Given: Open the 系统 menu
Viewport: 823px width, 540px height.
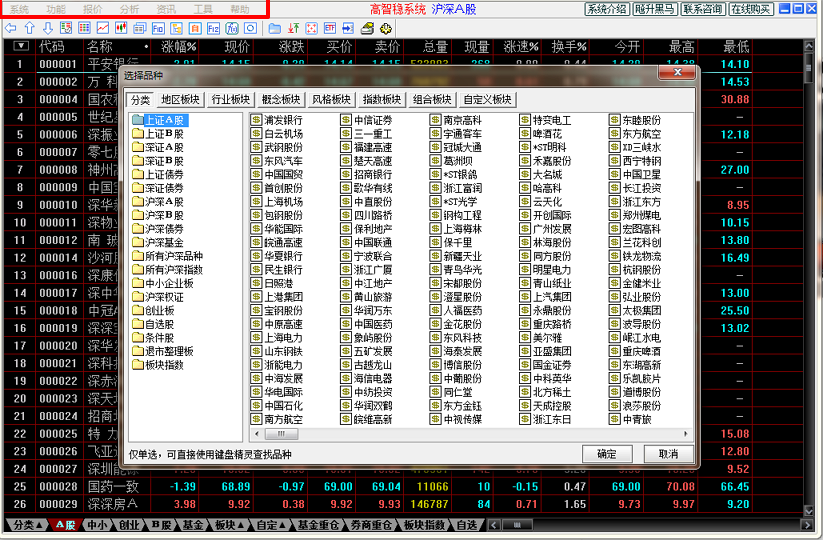Looking at the screenshot, I should (19, 9).
